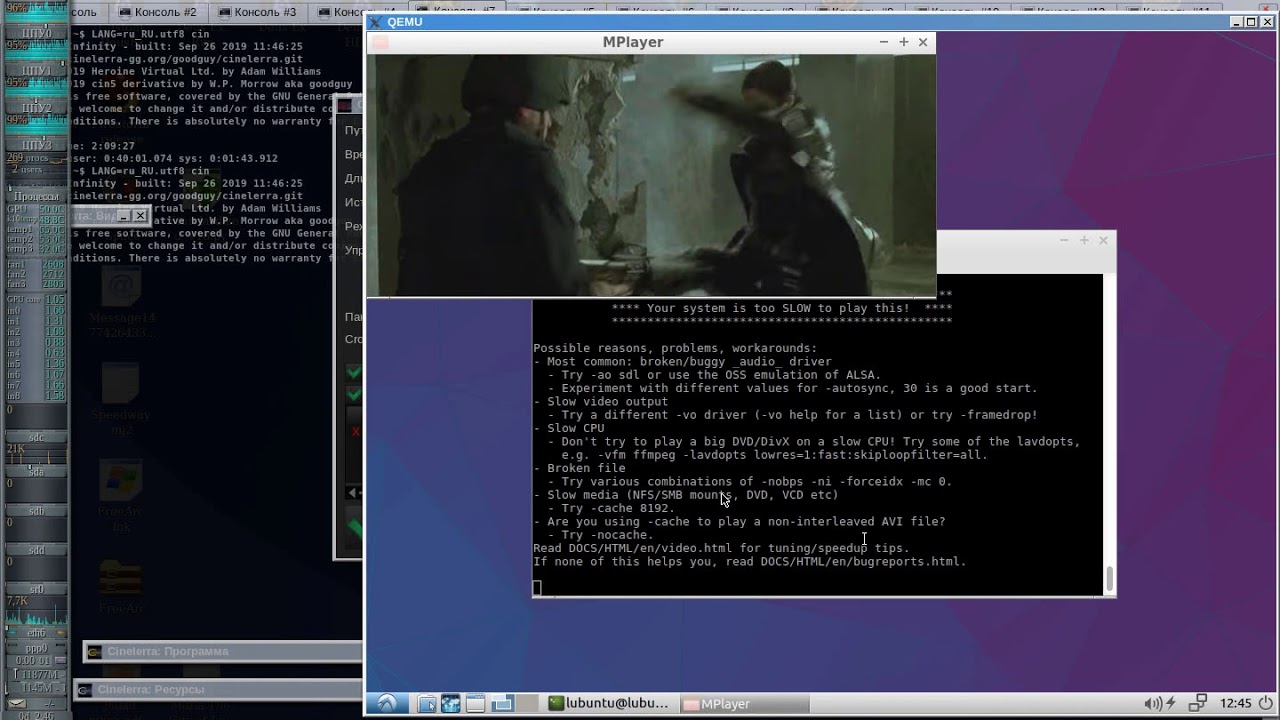Open the Lubuntu start menu icon
This screenshot has height=720, width=1280.
(387, 704)
